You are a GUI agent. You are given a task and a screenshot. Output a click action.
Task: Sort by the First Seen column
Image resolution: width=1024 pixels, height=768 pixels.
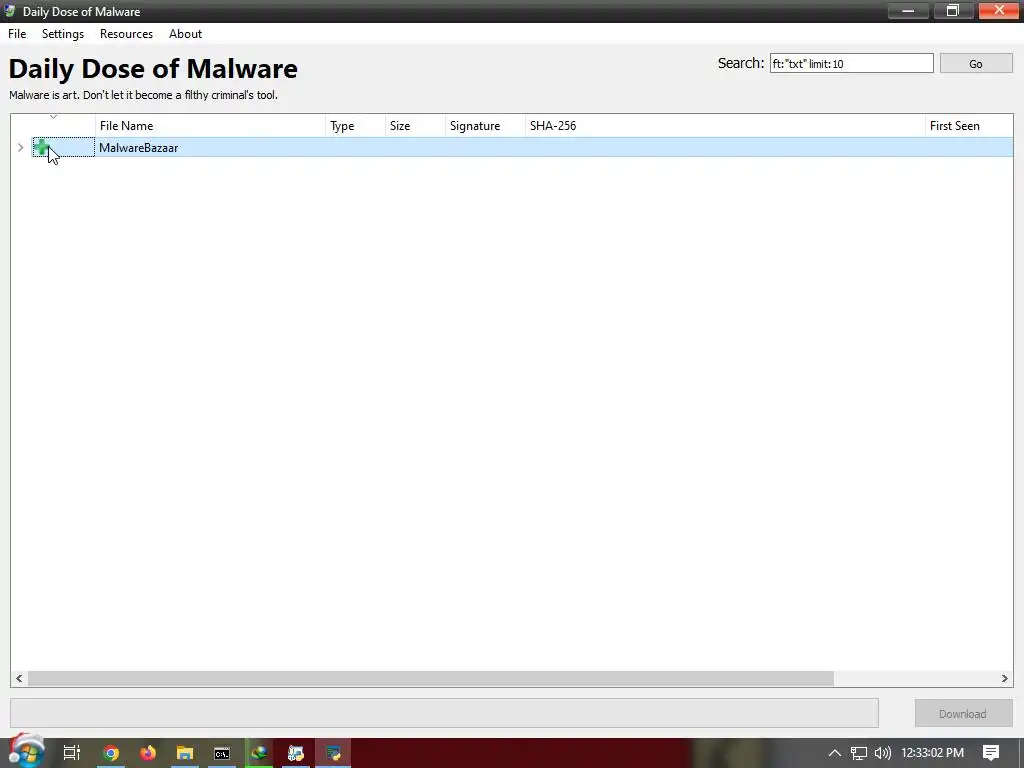969,125
